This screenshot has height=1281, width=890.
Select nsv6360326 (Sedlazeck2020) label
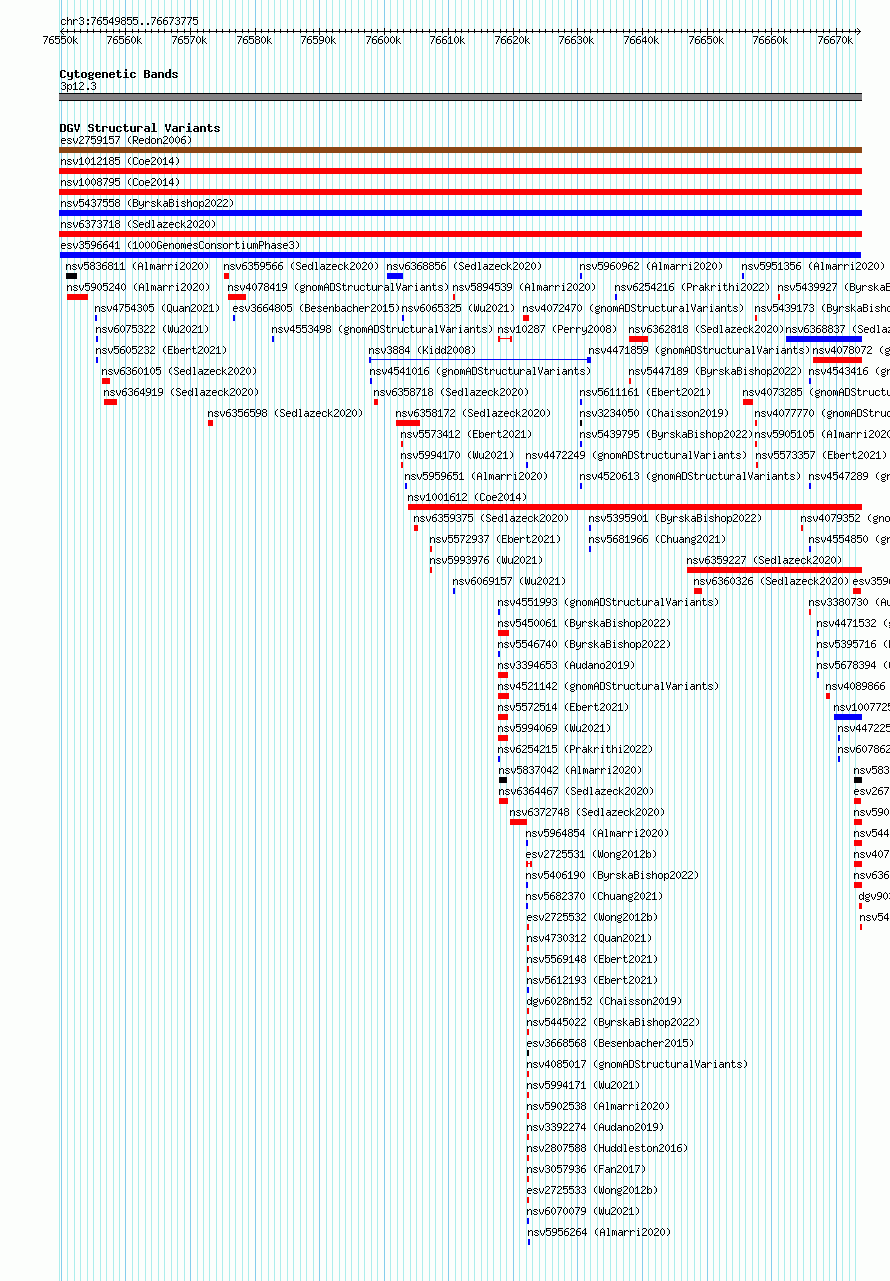(771, 581)
